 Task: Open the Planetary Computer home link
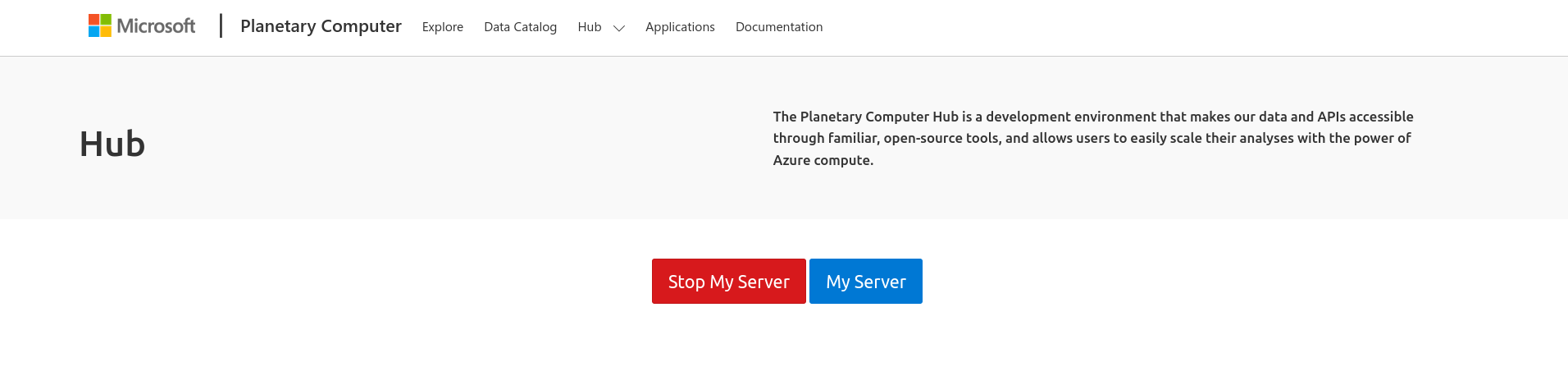click(321, 26)
